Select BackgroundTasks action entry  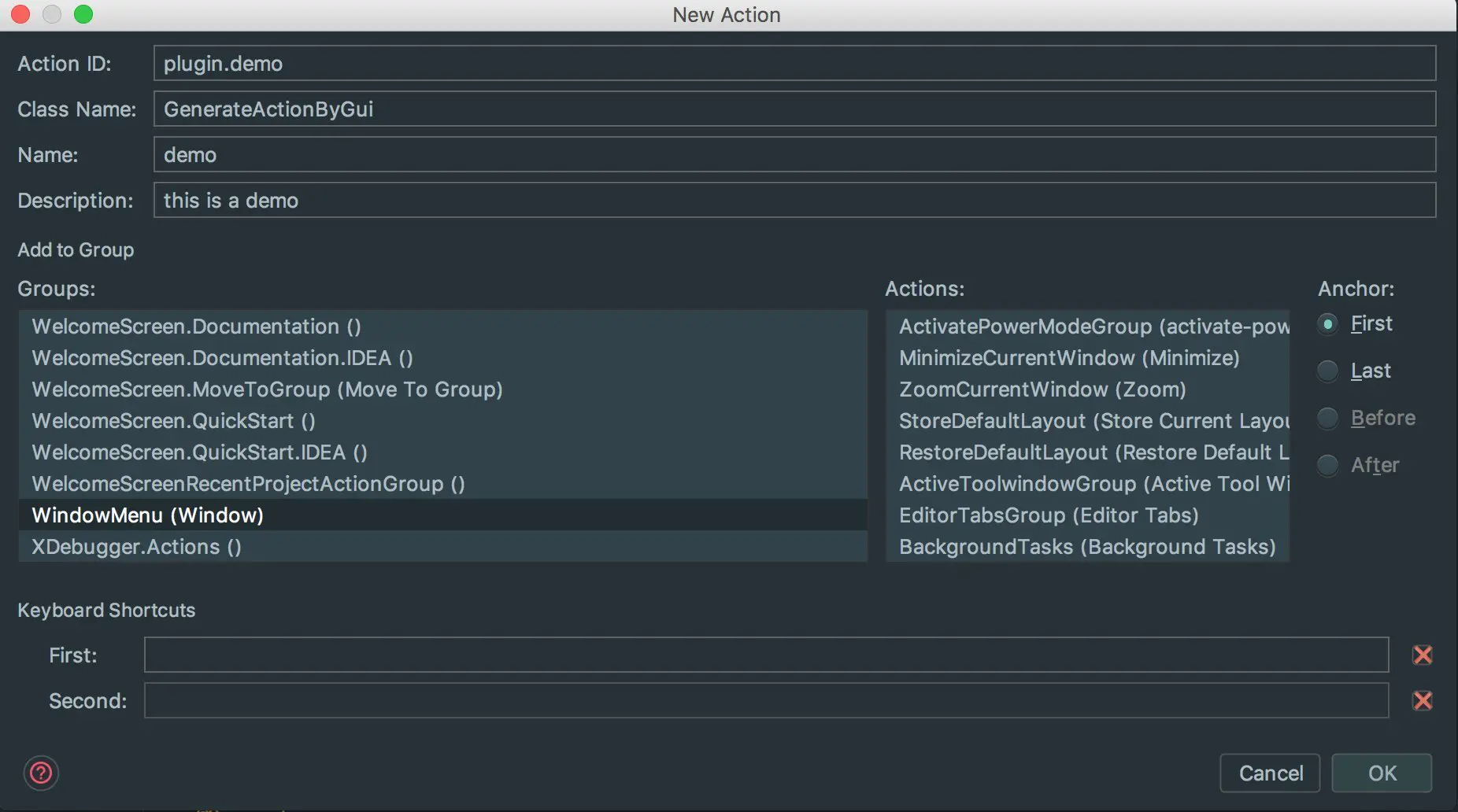(1086, 546)
